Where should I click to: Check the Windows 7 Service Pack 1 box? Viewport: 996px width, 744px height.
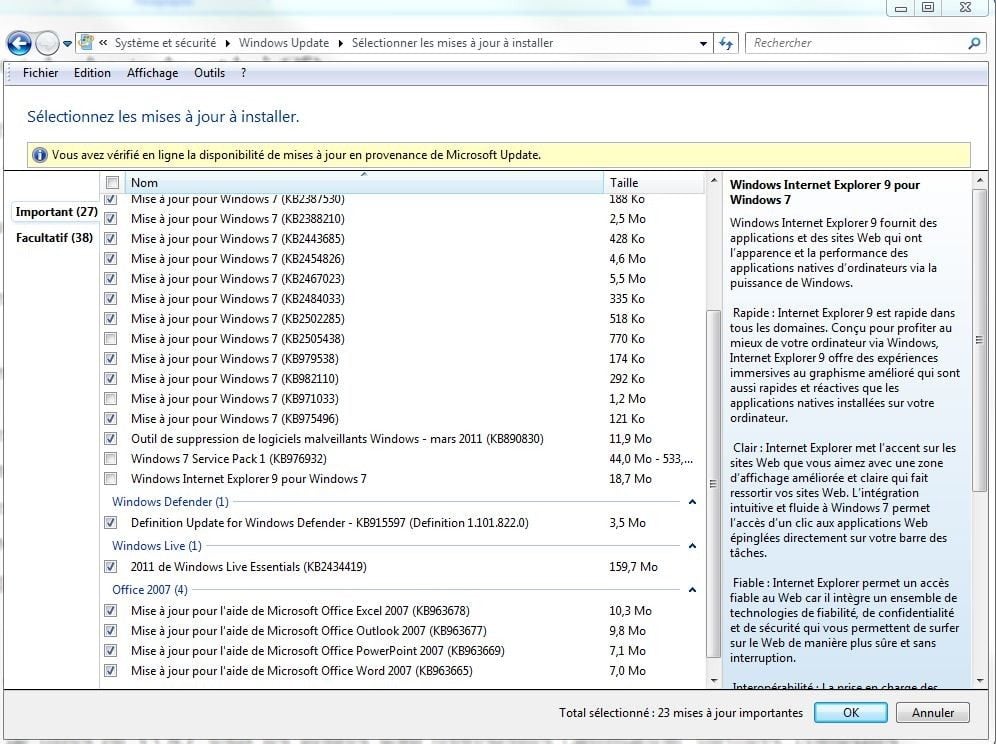pyautogui.click(x=111, y=459)
